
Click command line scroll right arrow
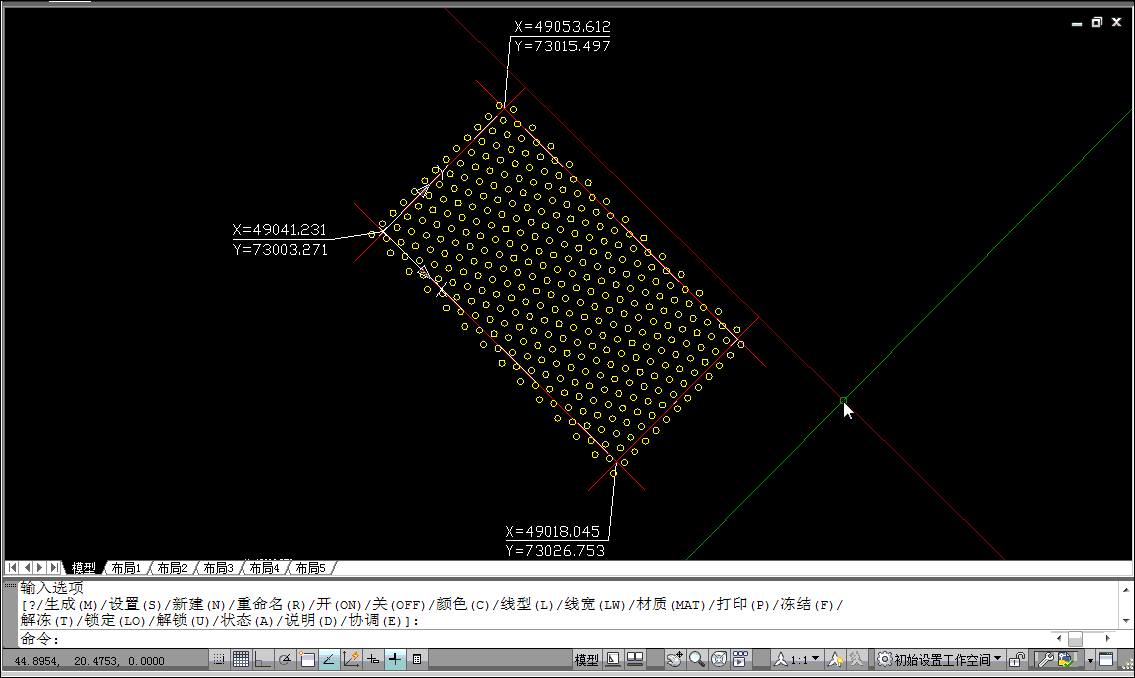tap(1107, 638)
